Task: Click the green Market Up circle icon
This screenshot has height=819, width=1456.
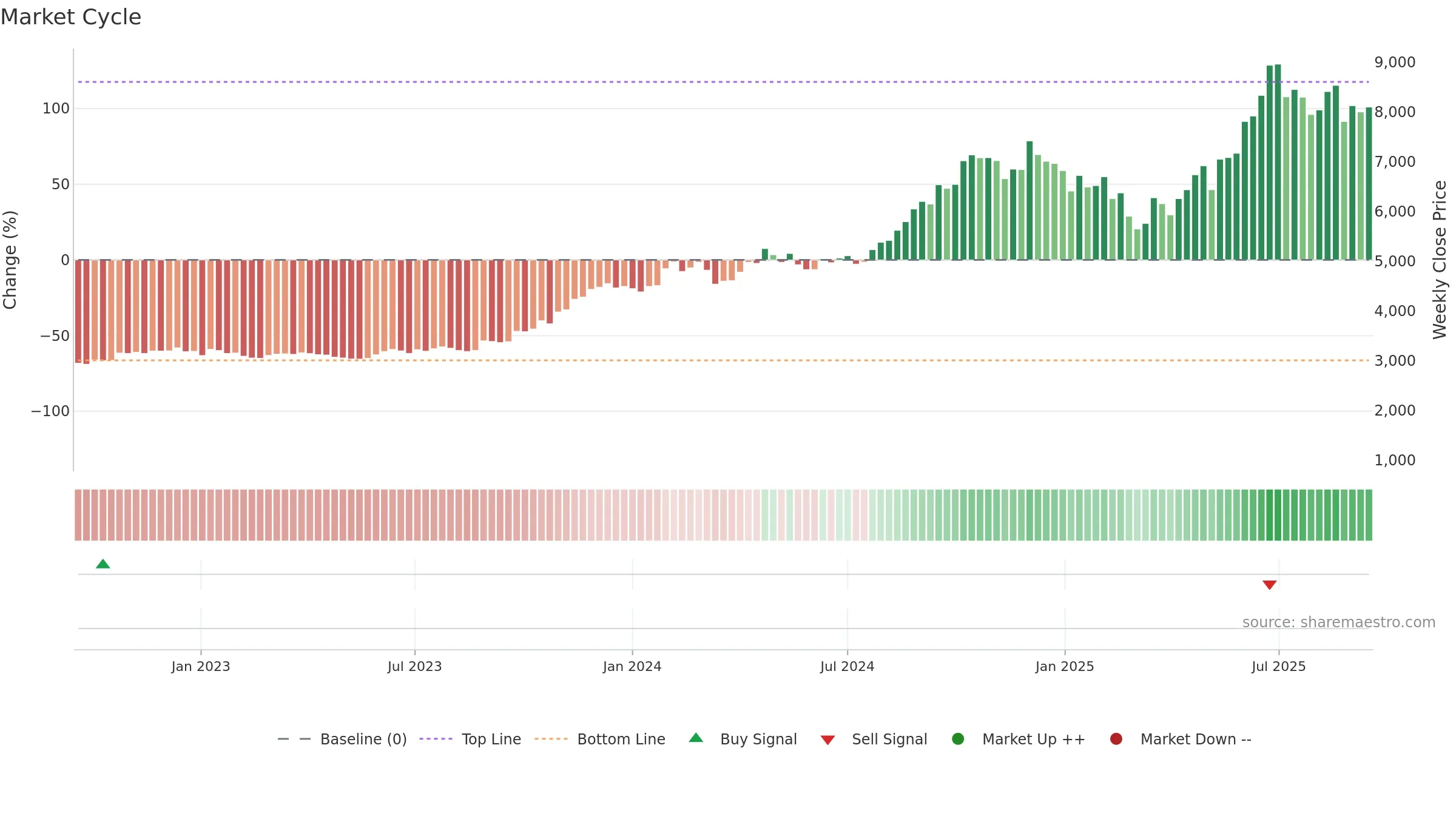Action: 958,739
